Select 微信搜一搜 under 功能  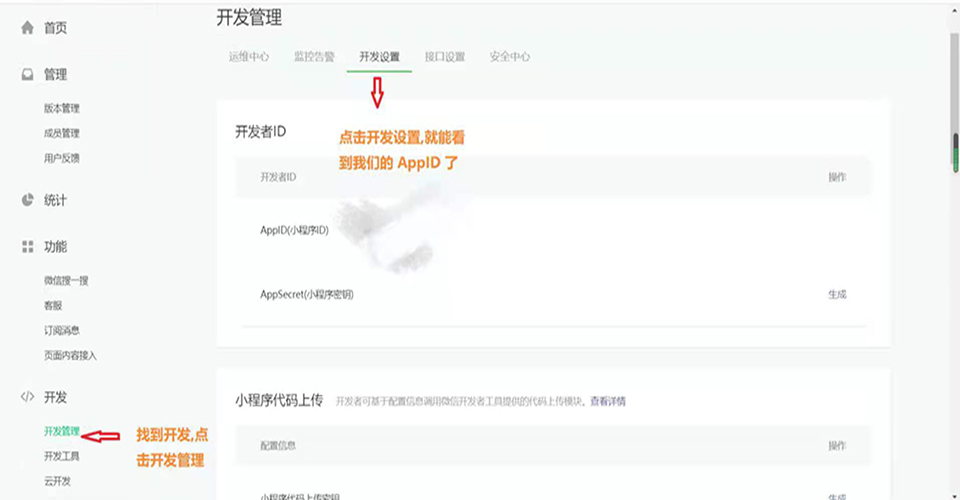(66, 280)
